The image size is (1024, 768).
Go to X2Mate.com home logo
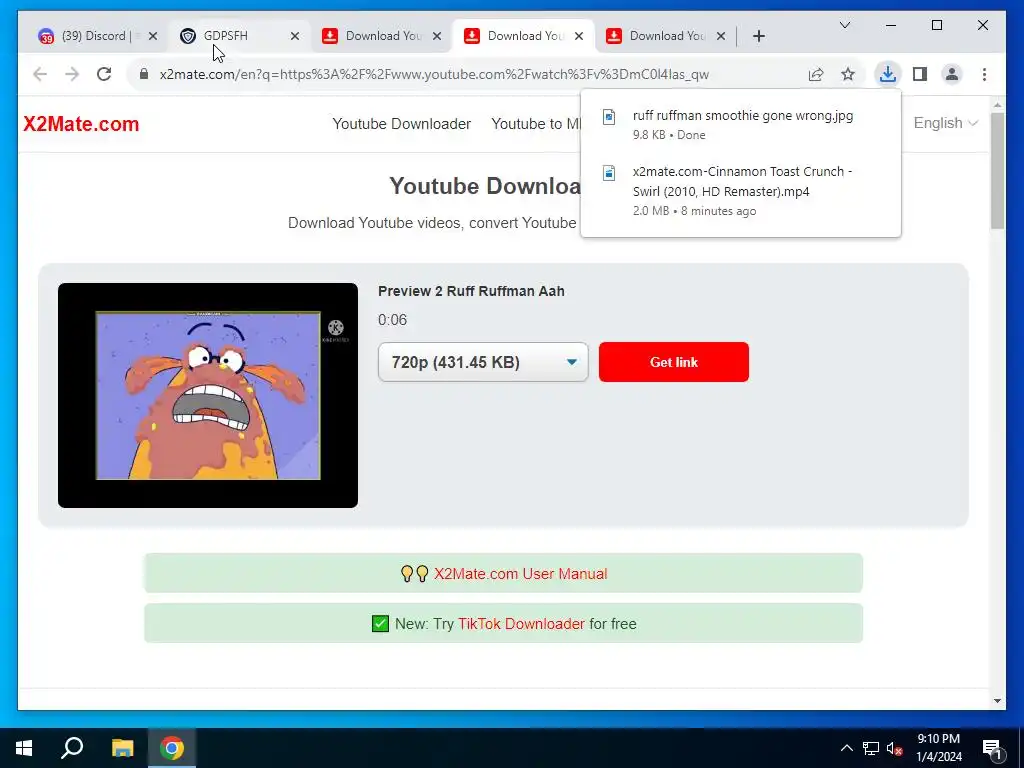click(81, 123)
